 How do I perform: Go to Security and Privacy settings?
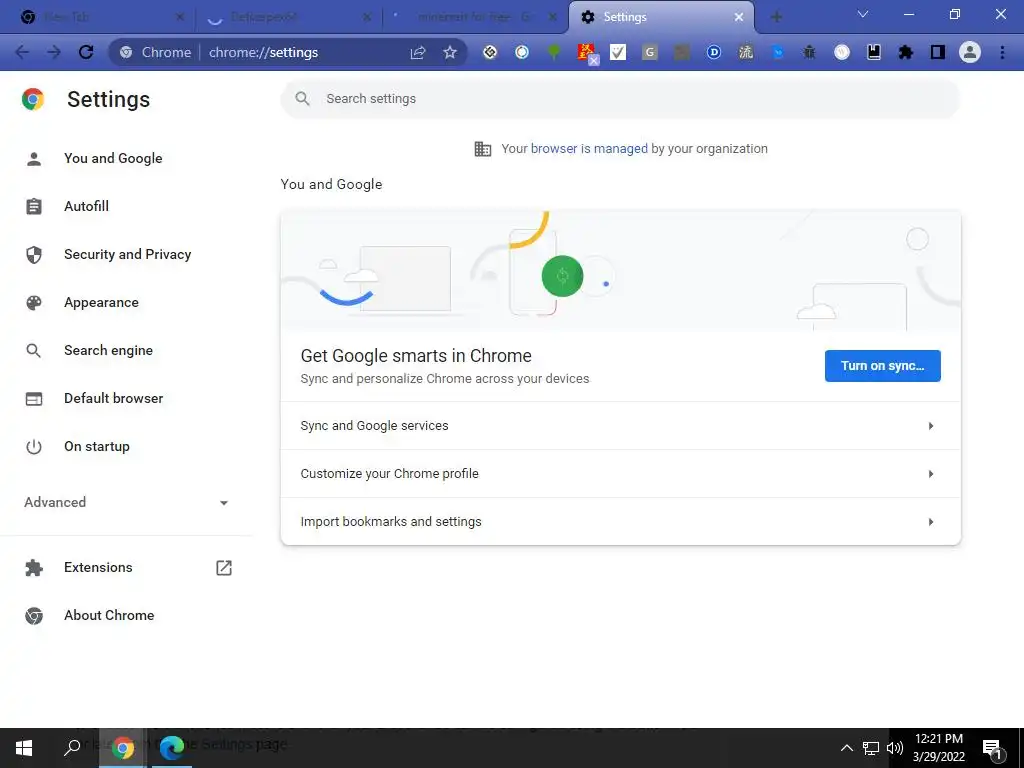point(127,254)
